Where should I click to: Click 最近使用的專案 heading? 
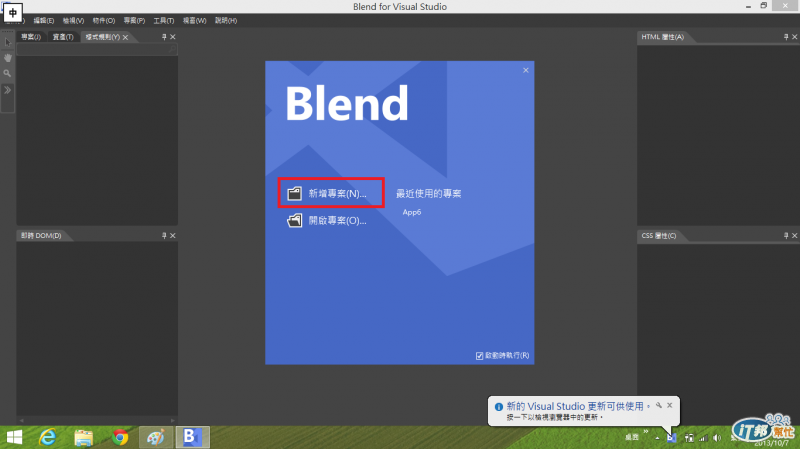coord(429,193)
